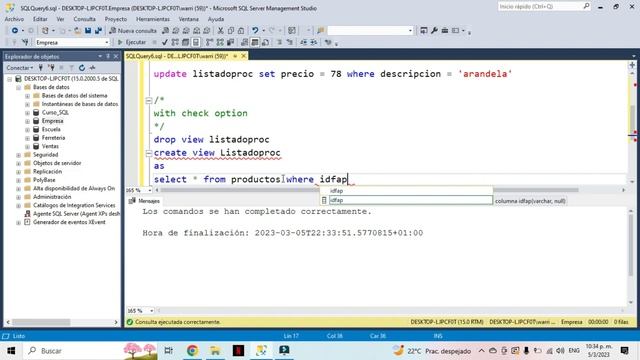
Task: Expand the Seguridad folder node
Action: point(18,155)
